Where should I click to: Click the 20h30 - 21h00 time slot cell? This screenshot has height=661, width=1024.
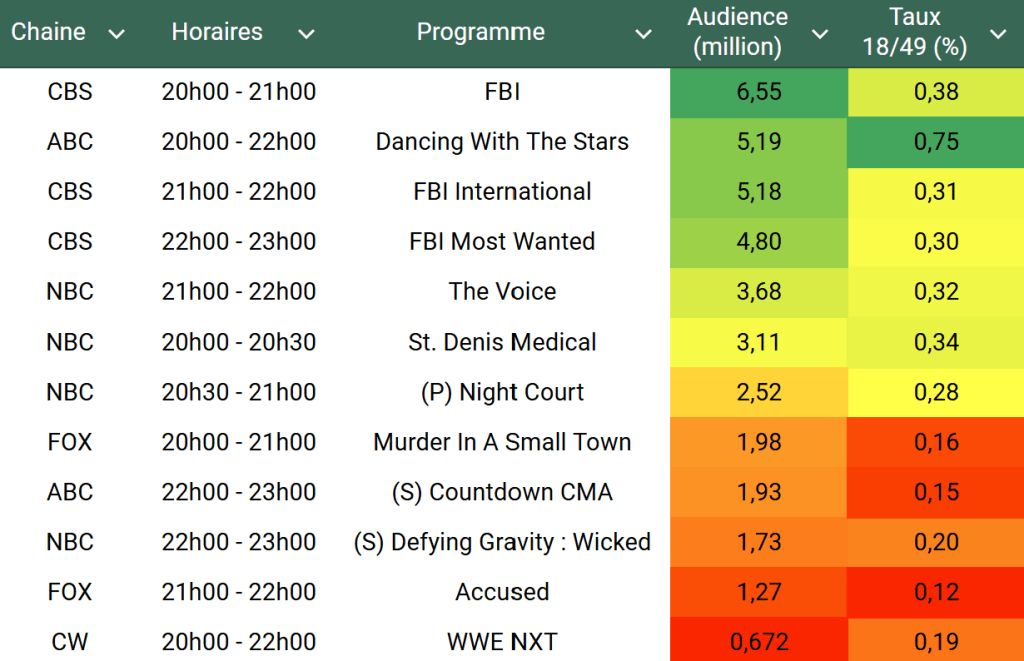[x=238, y=392]
